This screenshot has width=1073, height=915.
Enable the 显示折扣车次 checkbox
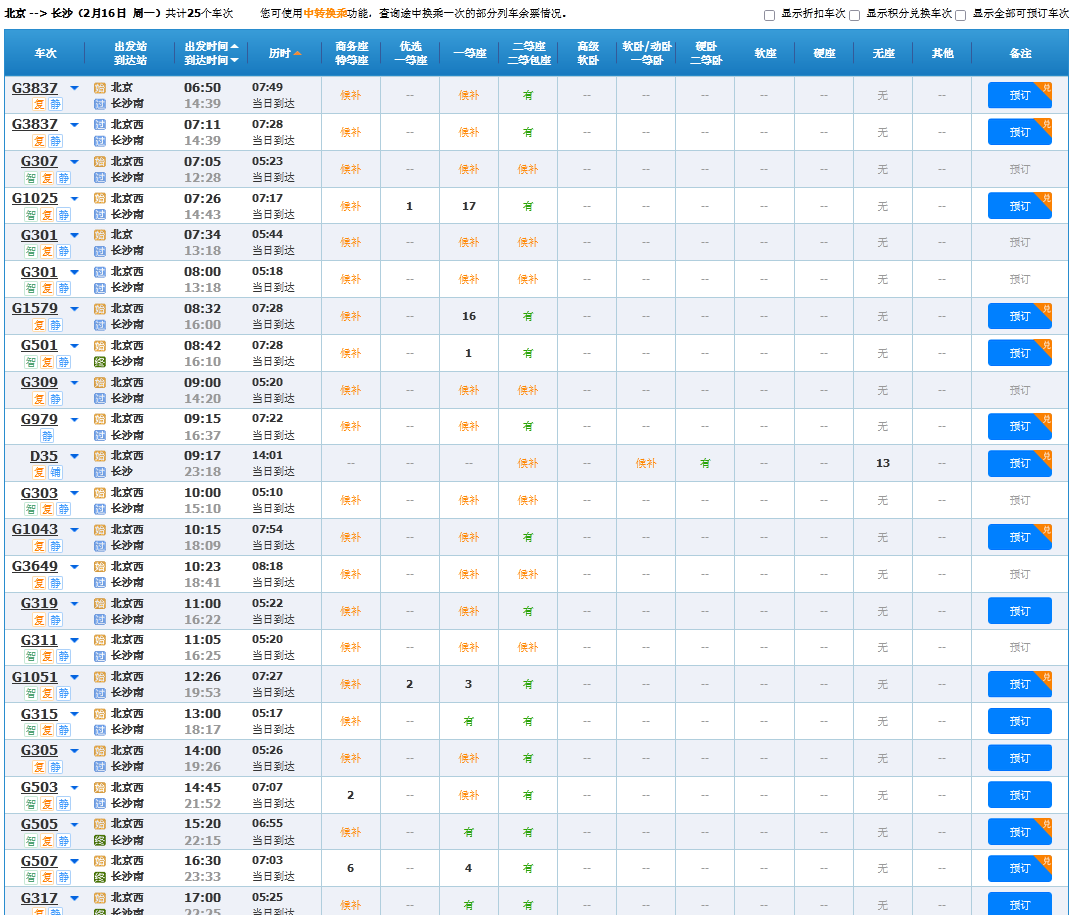pos(769,15)
